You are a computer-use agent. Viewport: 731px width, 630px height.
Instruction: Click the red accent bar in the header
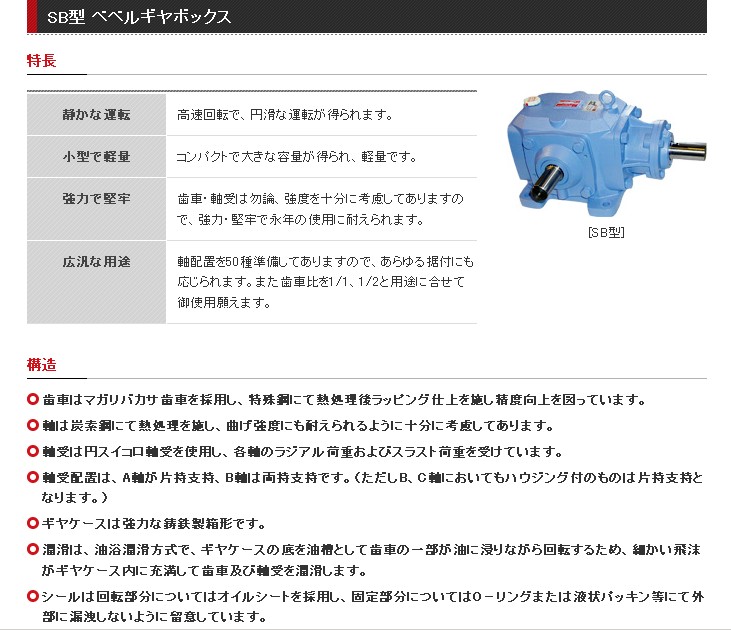[32, 17]
